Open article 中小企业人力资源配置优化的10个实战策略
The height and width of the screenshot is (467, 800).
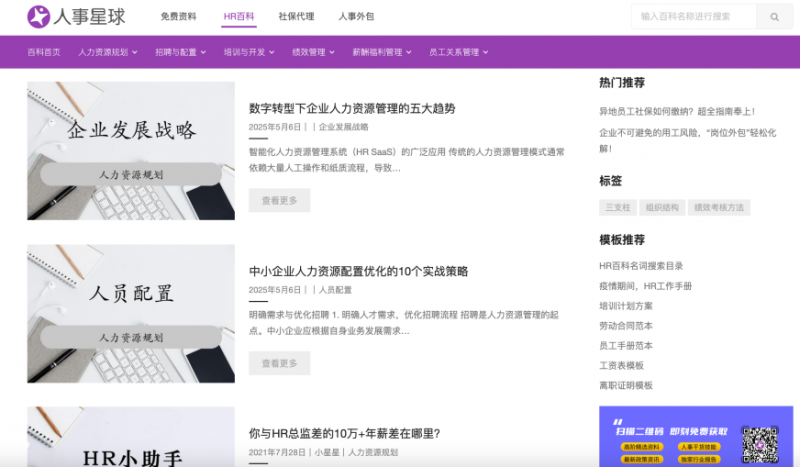tap(358, 271)
